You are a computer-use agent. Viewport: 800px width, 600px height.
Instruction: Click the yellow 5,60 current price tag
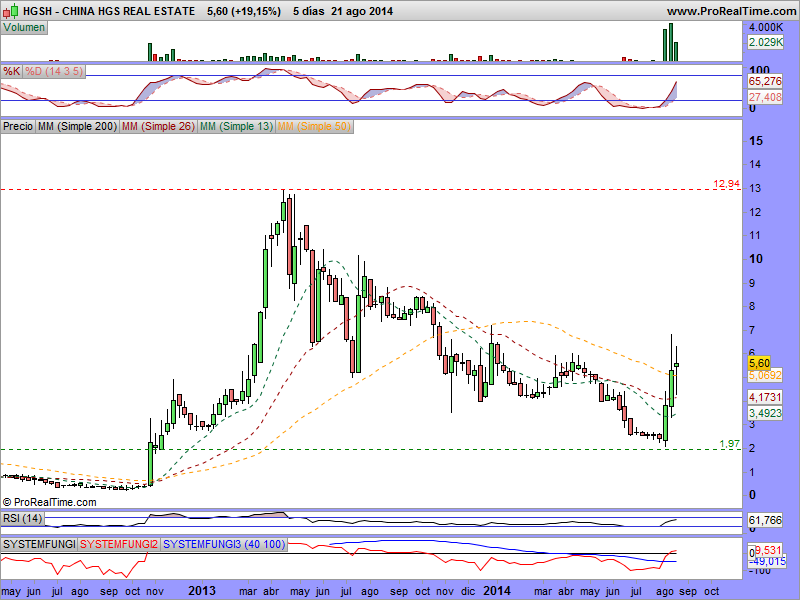click(759, 363)
